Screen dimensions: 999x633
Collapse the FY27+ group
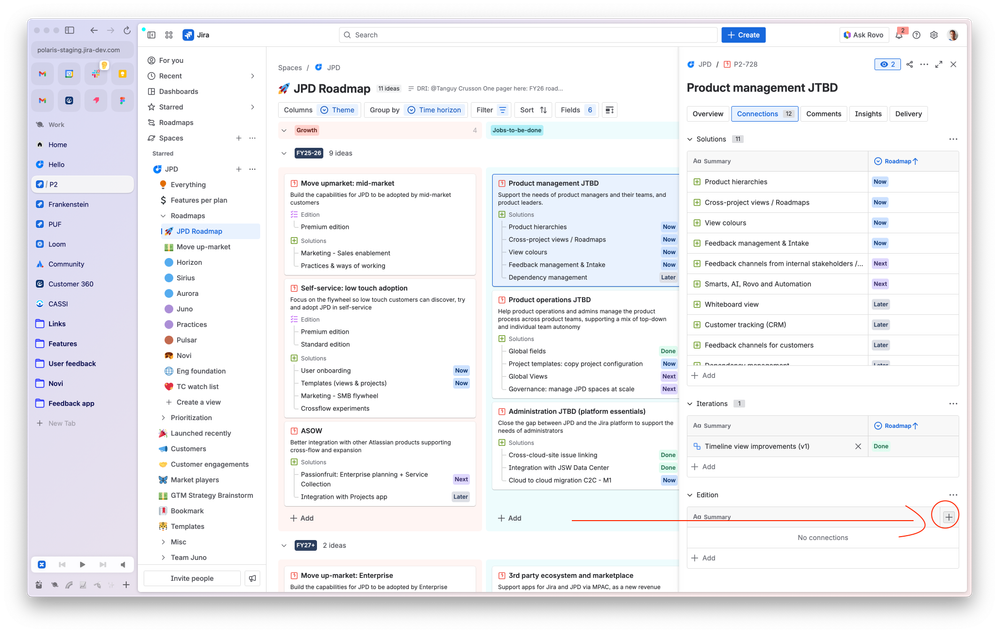point(284,546)
